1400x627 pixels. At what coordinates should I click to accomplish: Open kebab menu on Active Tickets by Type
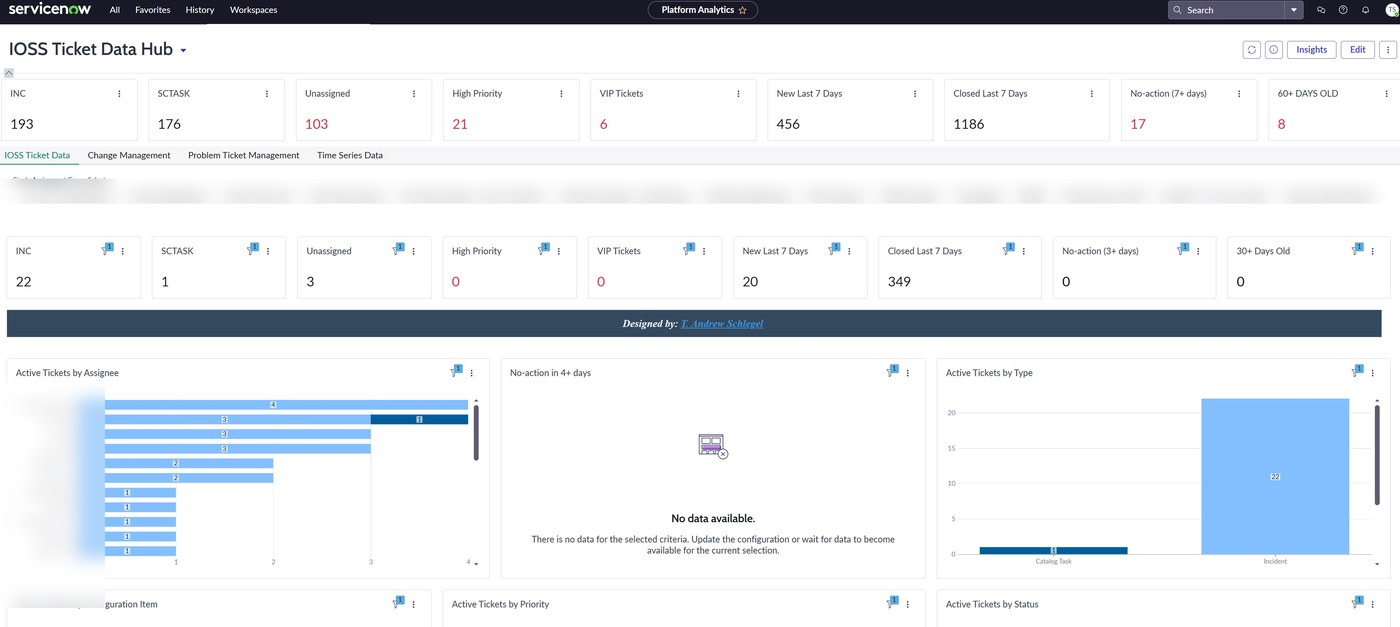click(1373, 373)
